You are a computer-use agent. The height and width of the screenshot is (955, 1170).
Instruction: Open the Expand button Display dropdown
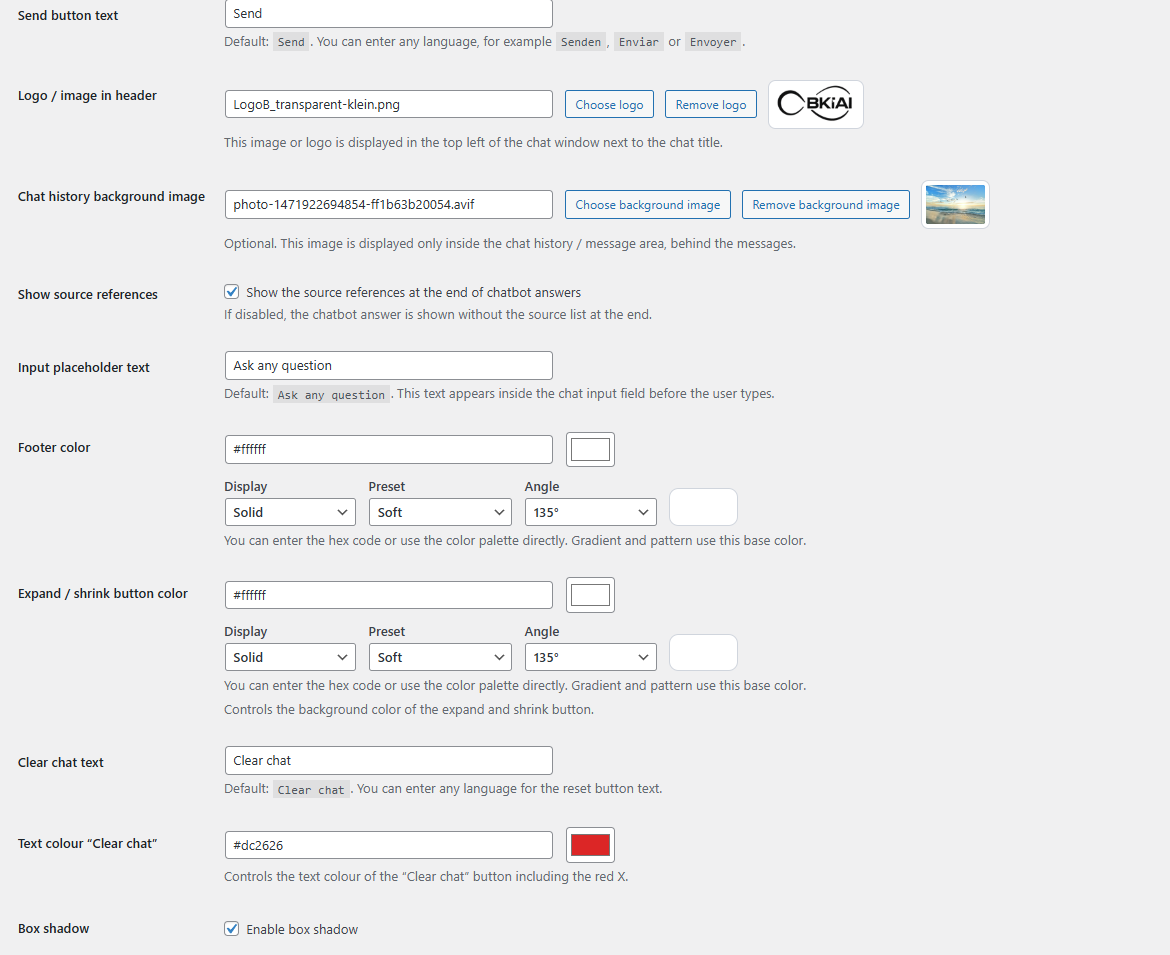(289, 656)
